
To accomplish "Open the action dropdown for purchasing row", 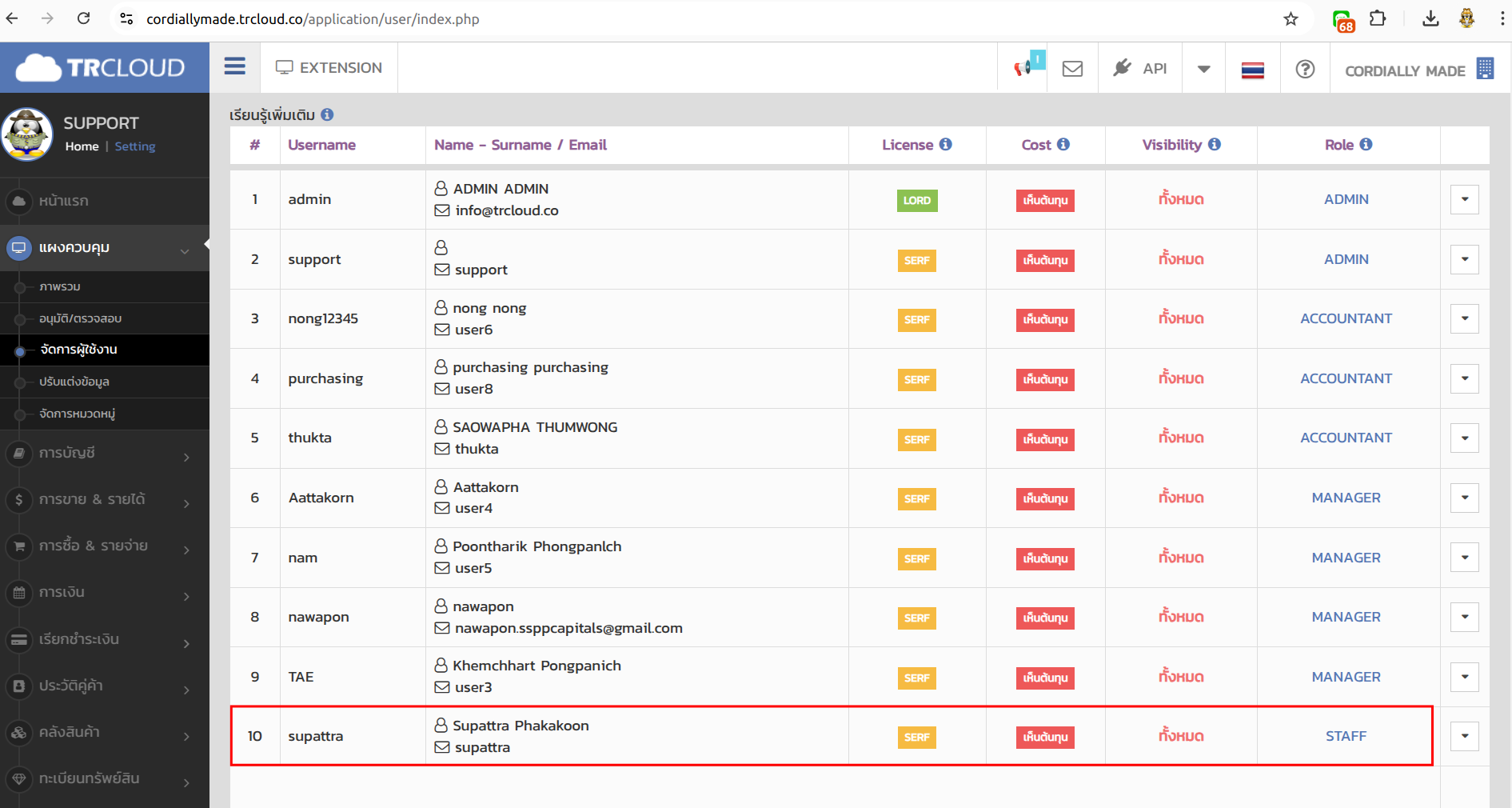I will click(x=1465, y=378).
